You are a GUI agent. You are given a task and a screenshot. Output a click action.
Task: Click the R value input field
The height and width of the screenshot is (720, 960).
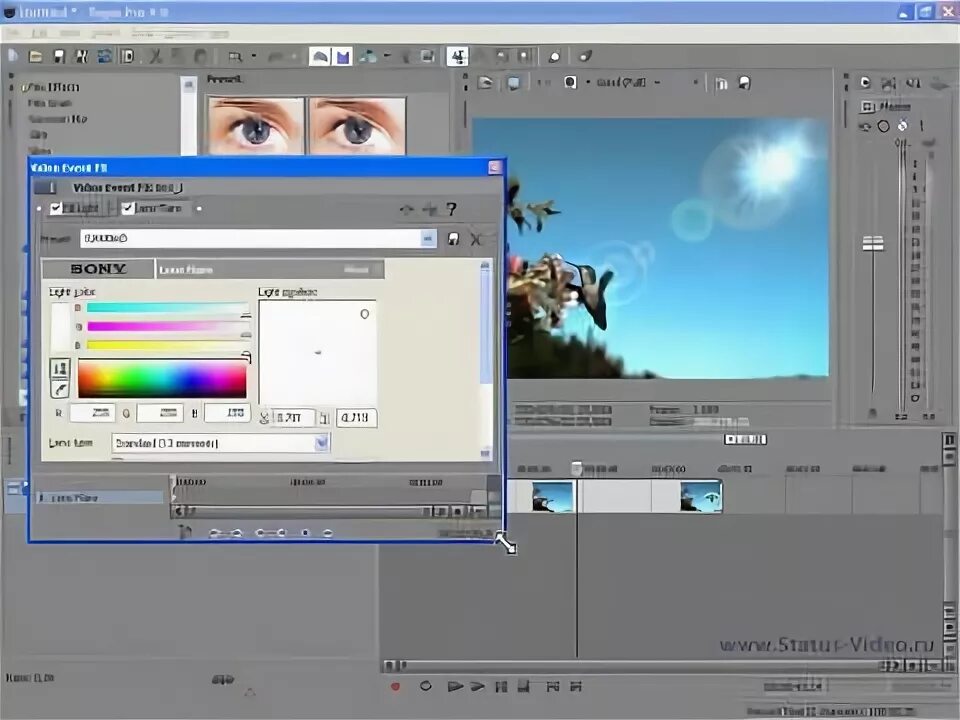coord(93,413)
